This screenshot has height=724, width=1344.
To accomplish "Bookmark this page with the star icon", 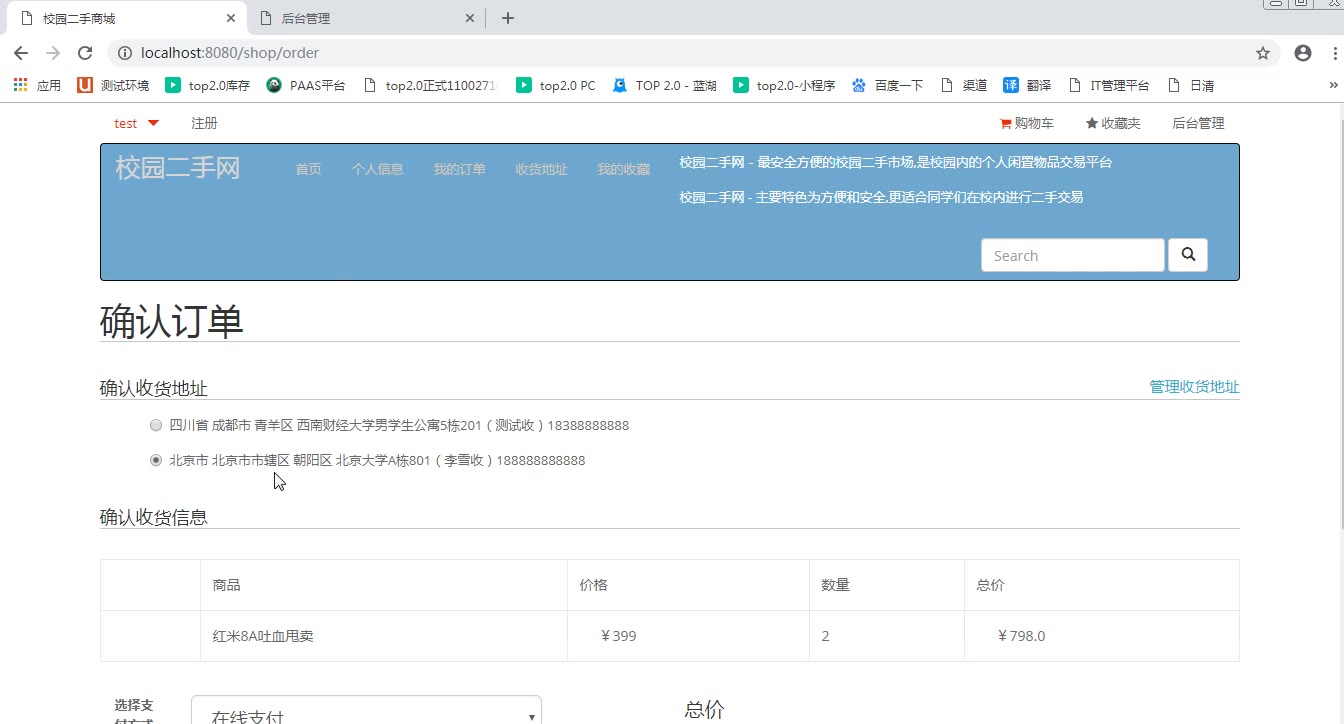I will tap(1263, 53).
